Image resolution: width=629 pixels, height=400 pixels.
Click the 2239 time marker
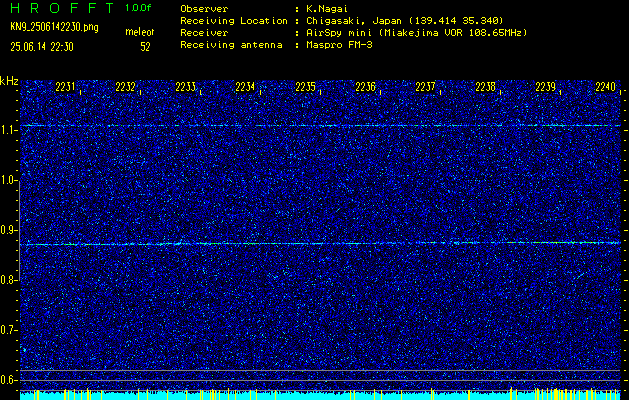click(546, 87)
